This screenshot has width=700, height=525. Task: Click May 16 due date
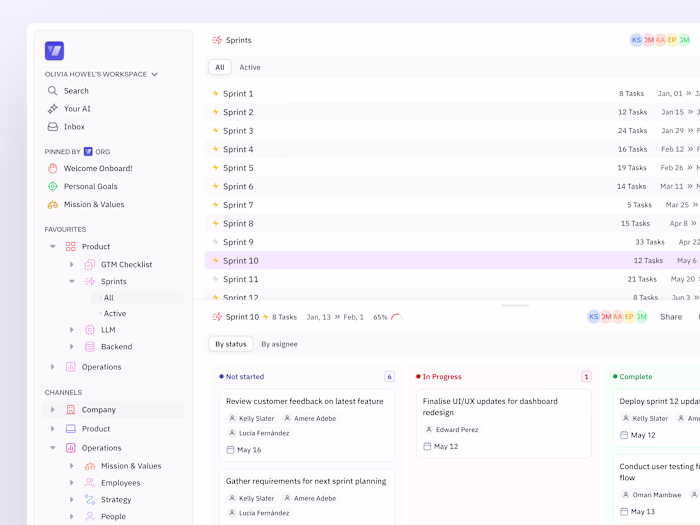[x=244, y=450]
